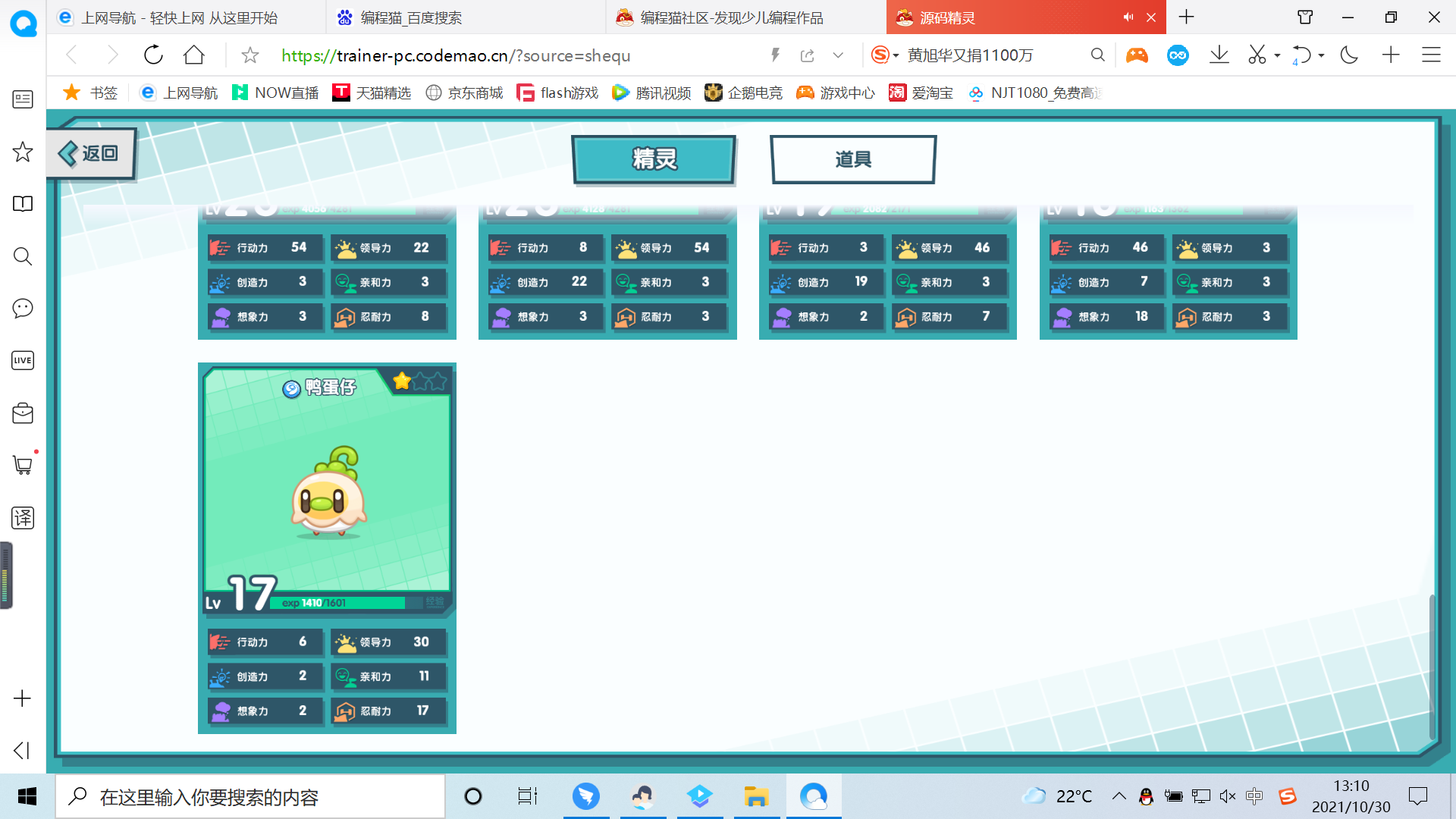Screen dimensions: 1456x819
Task: Open the browser skin shirt icon
Action: (x=1305, y=17)
